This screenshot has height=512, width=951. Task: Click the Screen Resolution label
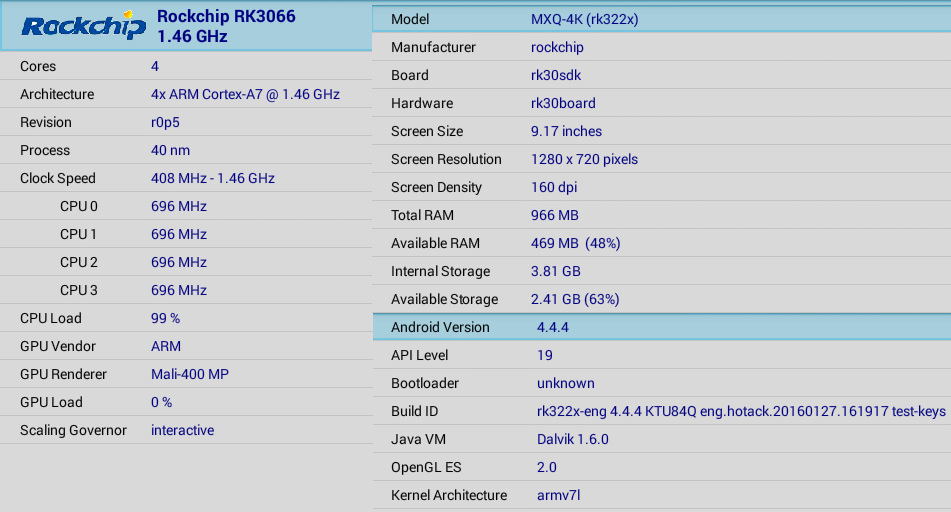[x=446, y=159]
